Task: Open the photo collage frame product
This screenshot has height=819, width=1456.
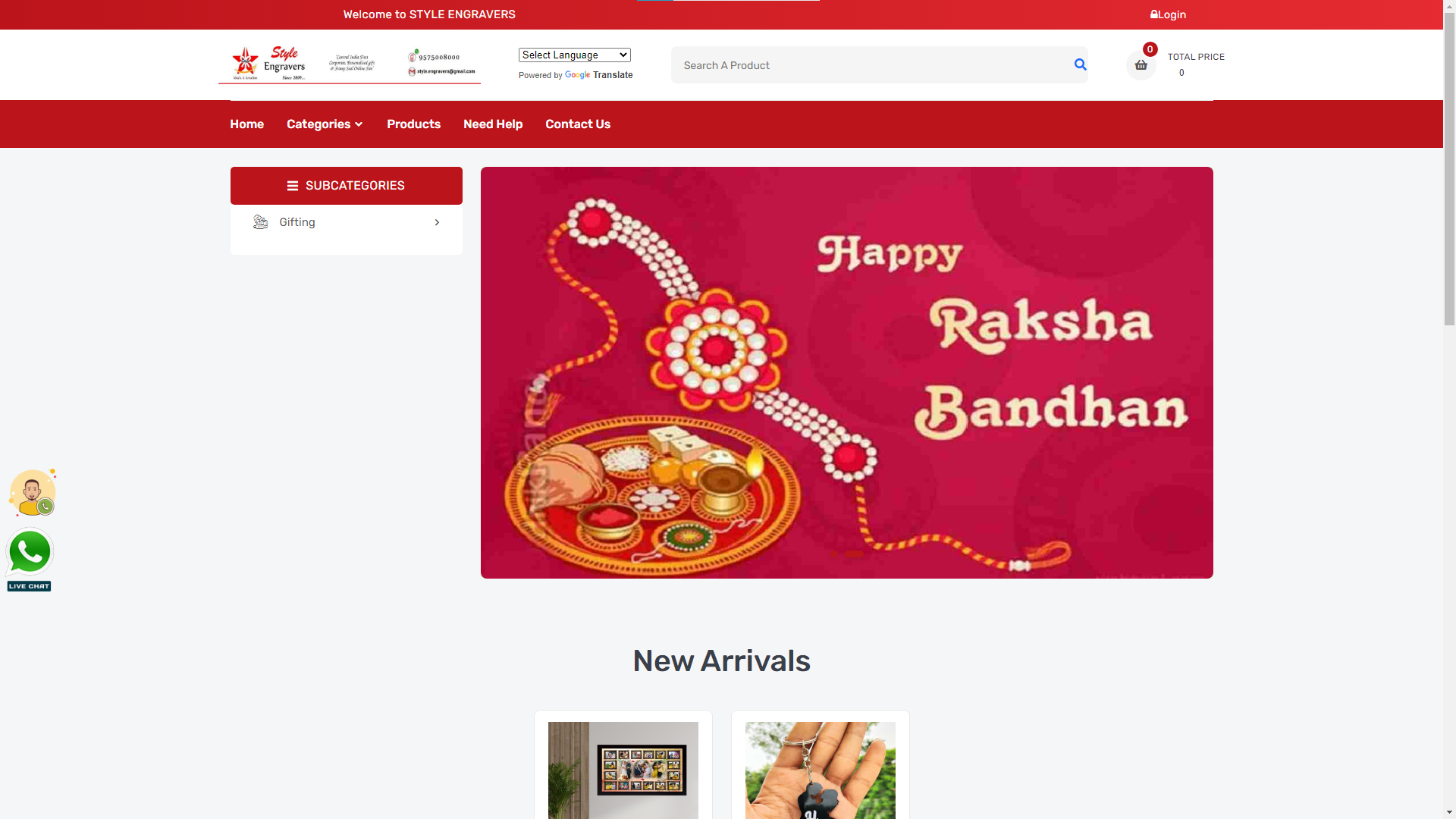Action: [623, 770]
